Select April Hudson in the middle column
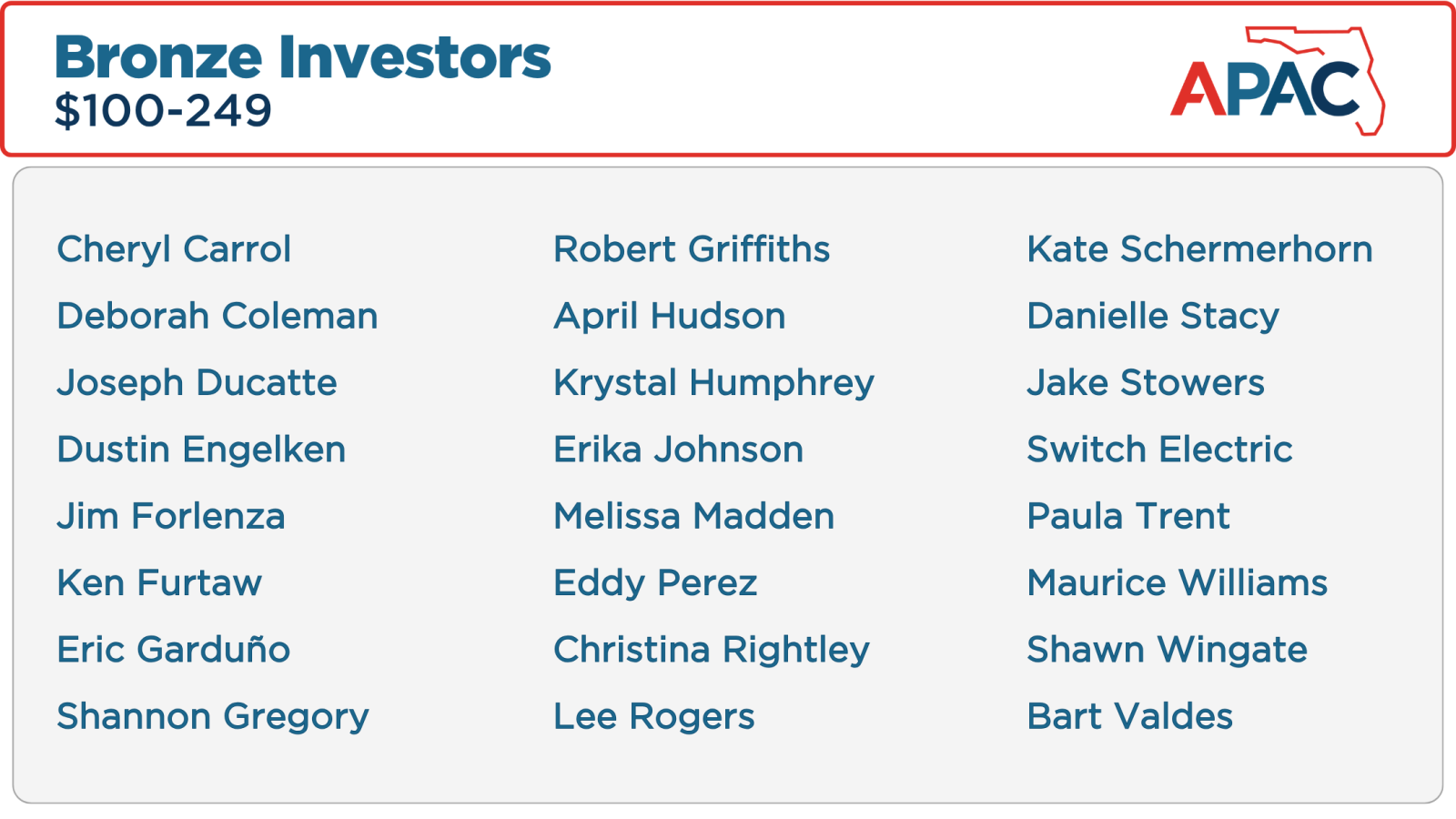This screenshot has height=819, width=1456. [670, 317]
